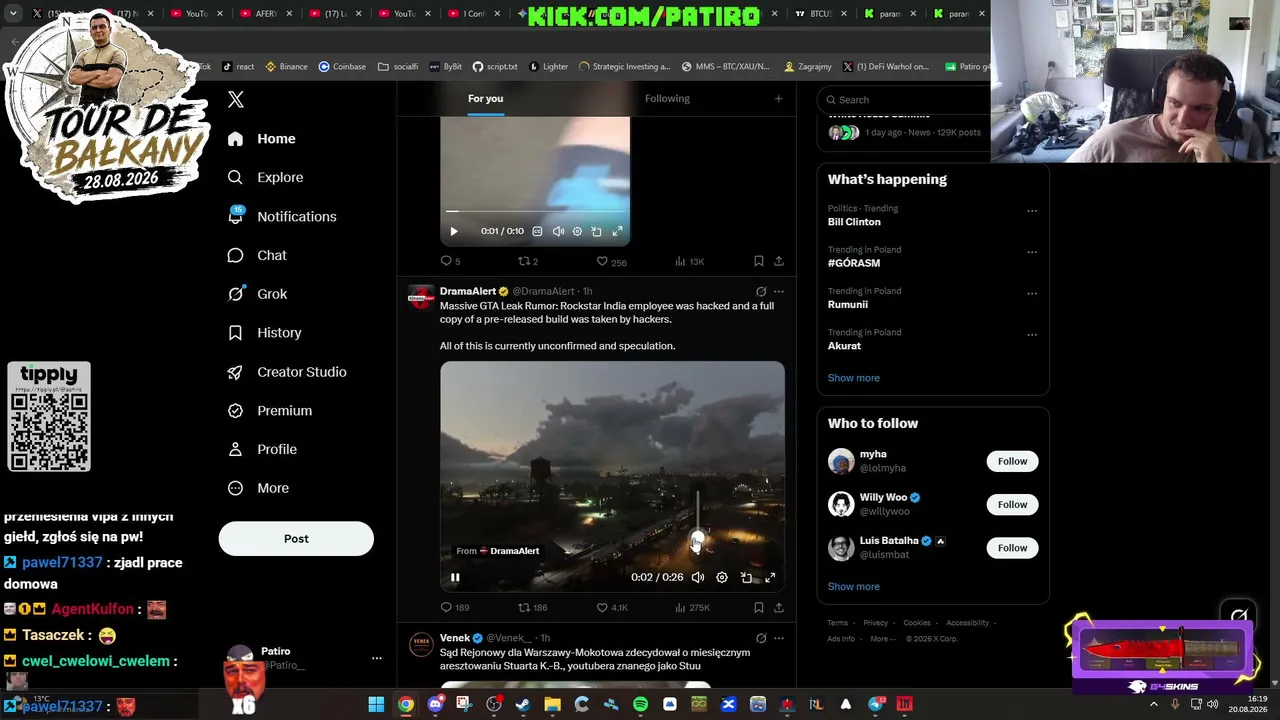Expand the More menu in the sidebar

[258, 488]
